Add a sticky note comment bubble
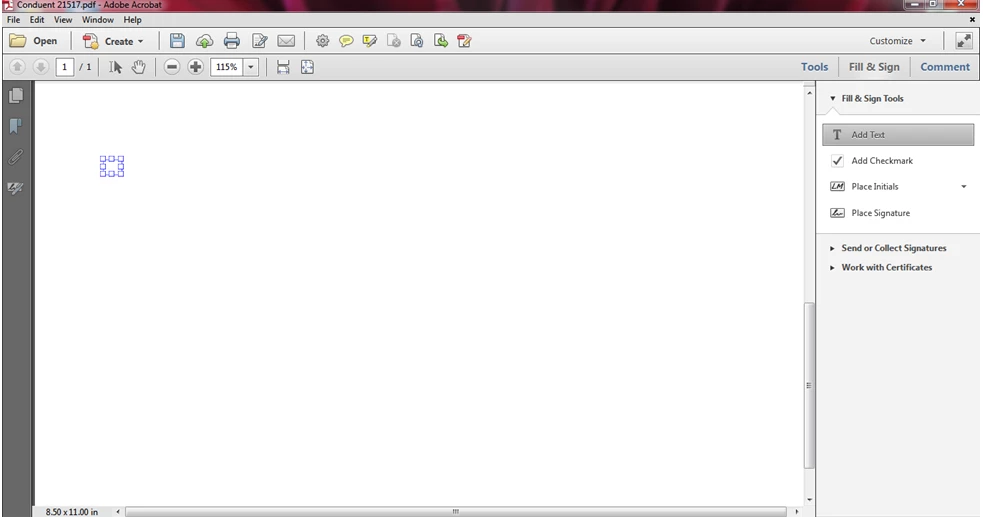Viewport: 983px width, 517px height. click(x=346, y=41)
